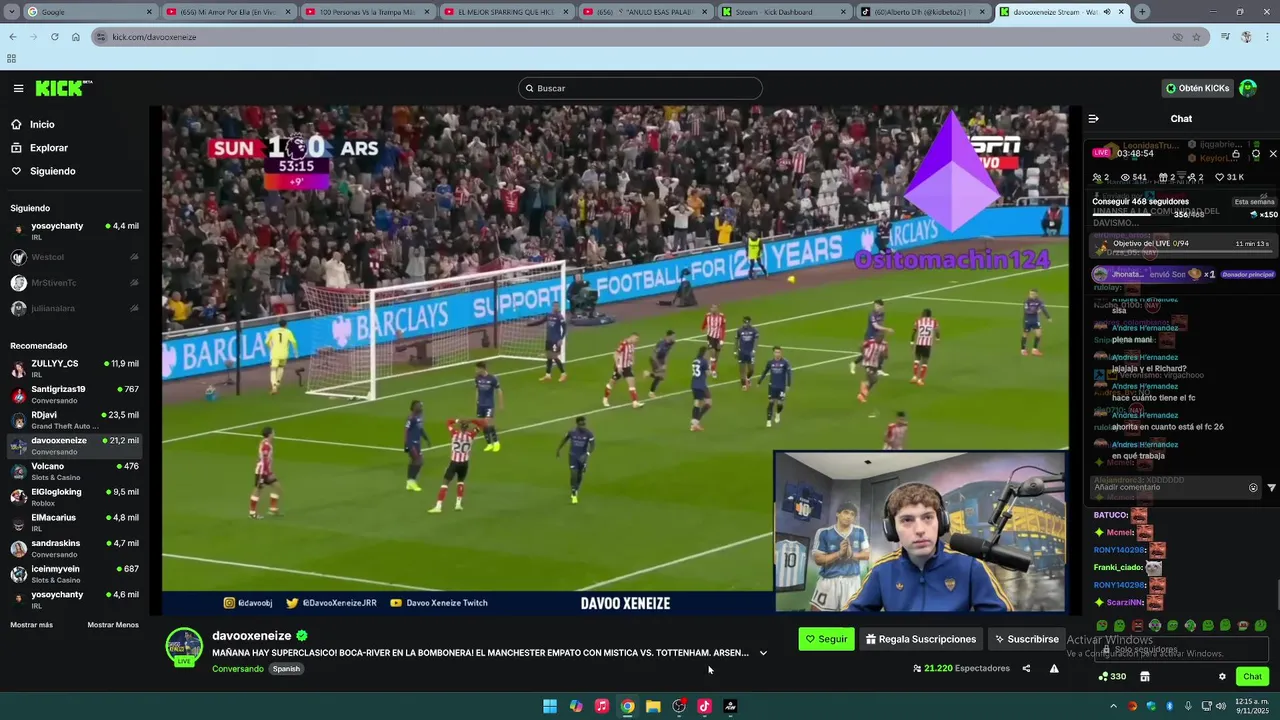This screenshot has height=720, width=1280.
Task: Click the green Chat send button
Action: click(x=1252, y=677)
